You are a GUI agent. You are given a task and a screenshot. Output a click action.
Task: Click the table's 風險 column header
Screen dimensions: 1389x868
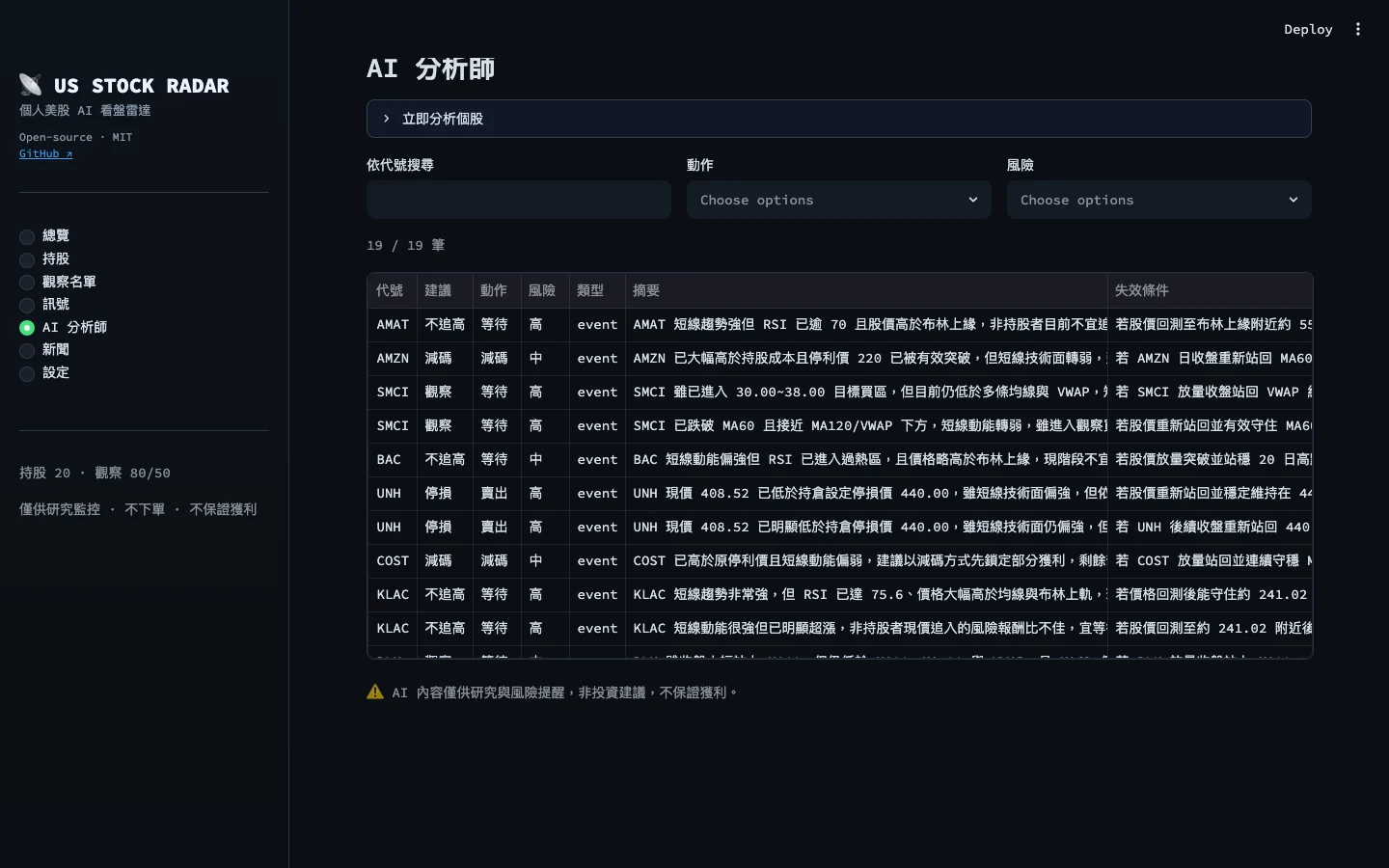(x=545, y=290)
